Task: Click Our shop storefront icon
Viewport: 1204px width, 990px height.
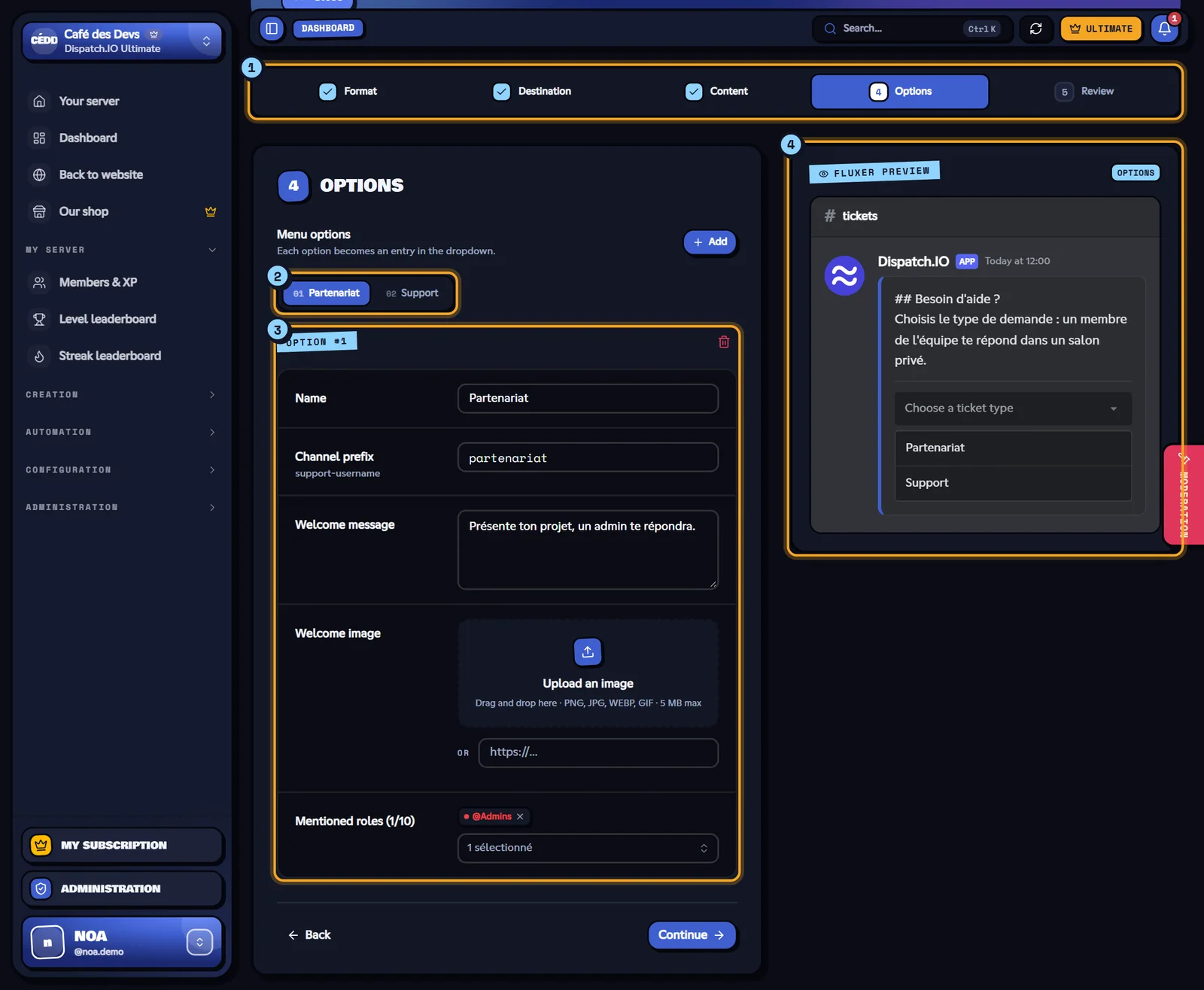Action: [39, 211]
